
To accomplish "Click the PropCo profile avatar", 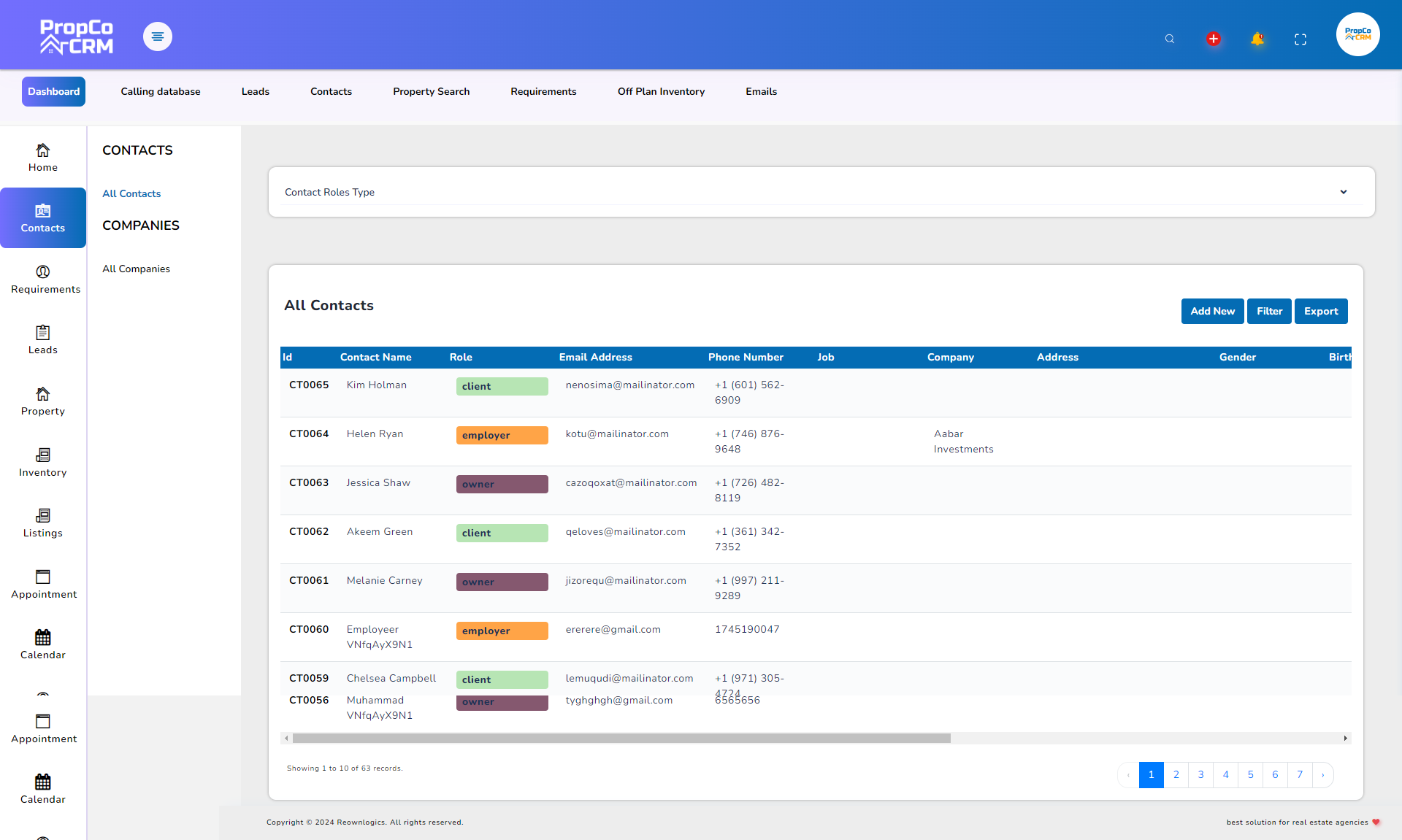I will [x=1357, y=34].
